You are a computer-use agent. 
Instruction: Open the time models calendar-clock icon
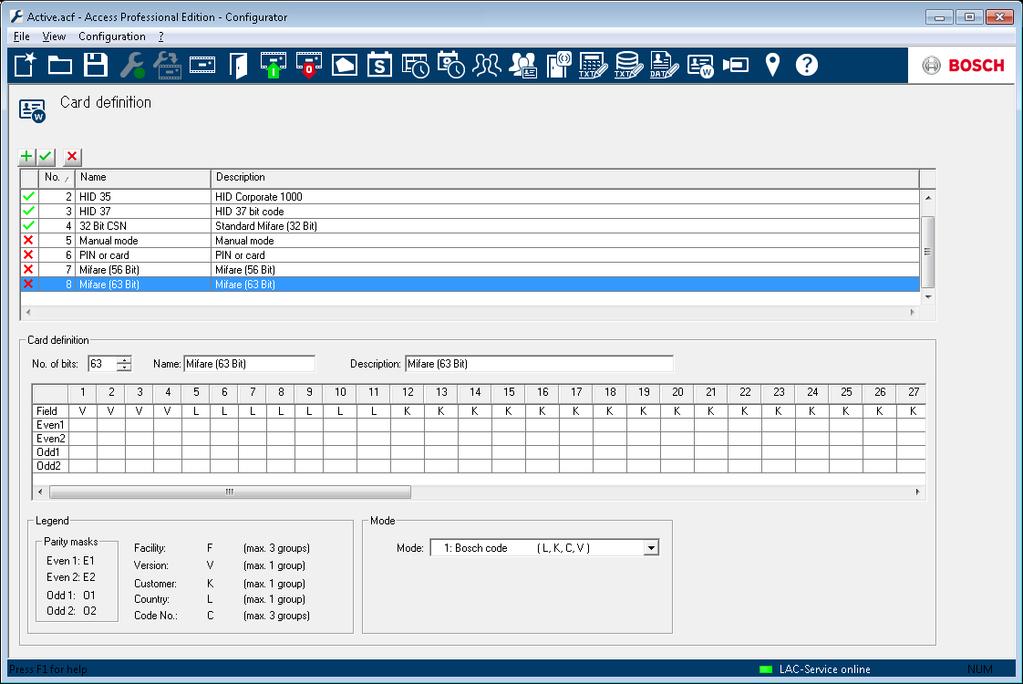tap(451, 65)
